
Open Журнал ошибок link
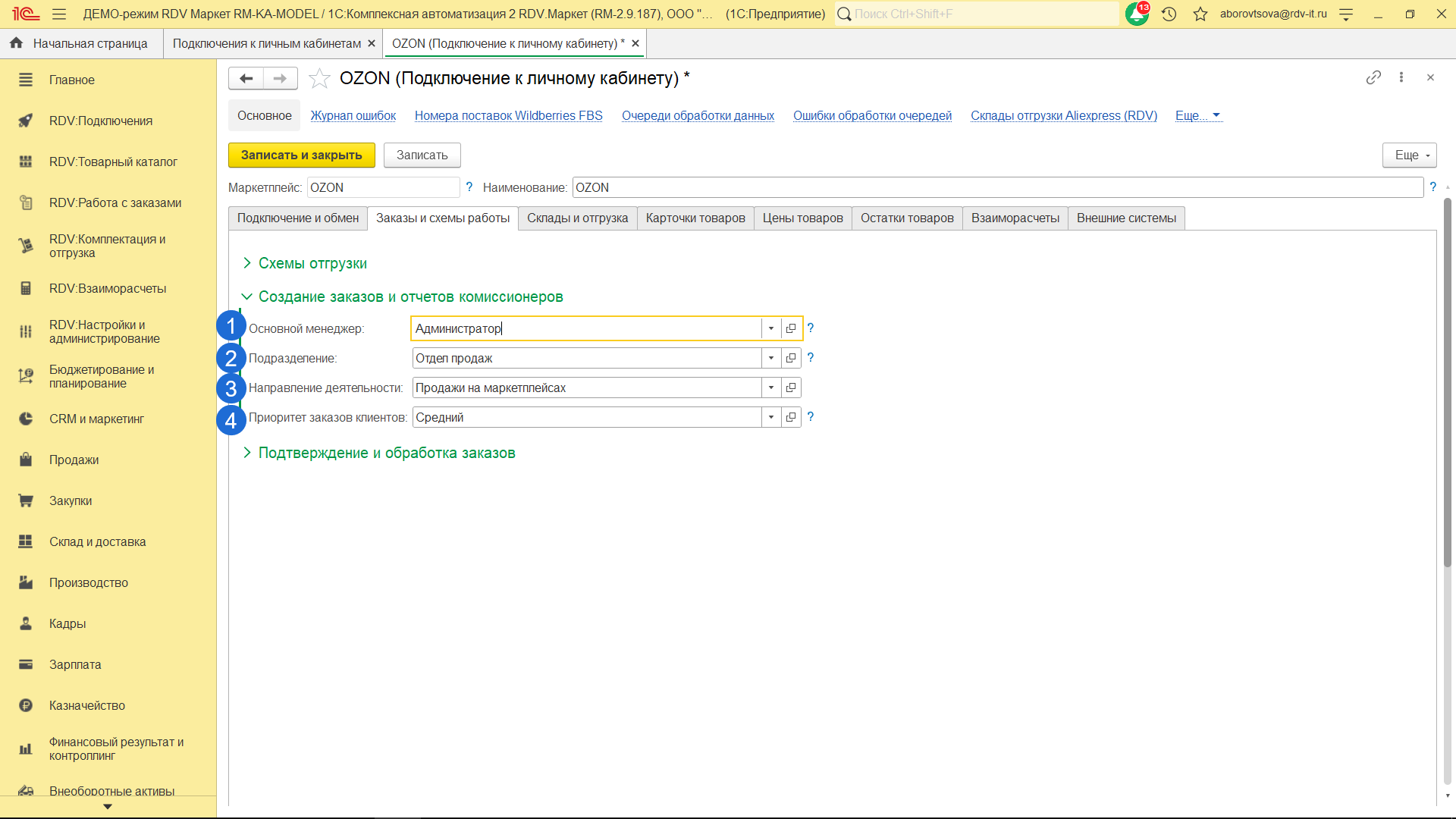pyautogui.click(x=353, y=115)
